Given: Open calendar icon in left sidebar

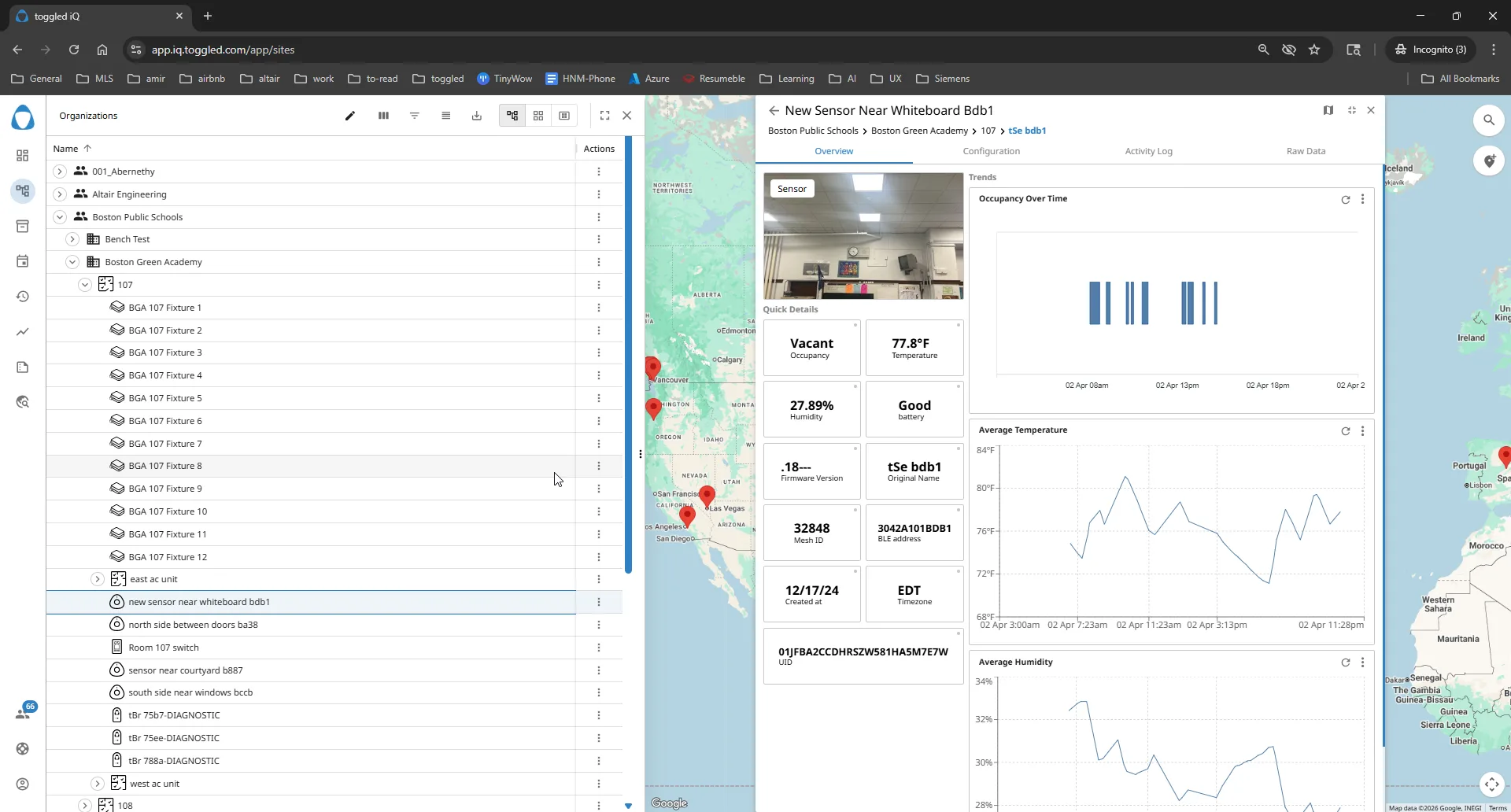Looking at the screenshot, I should (x=23, y=261).
